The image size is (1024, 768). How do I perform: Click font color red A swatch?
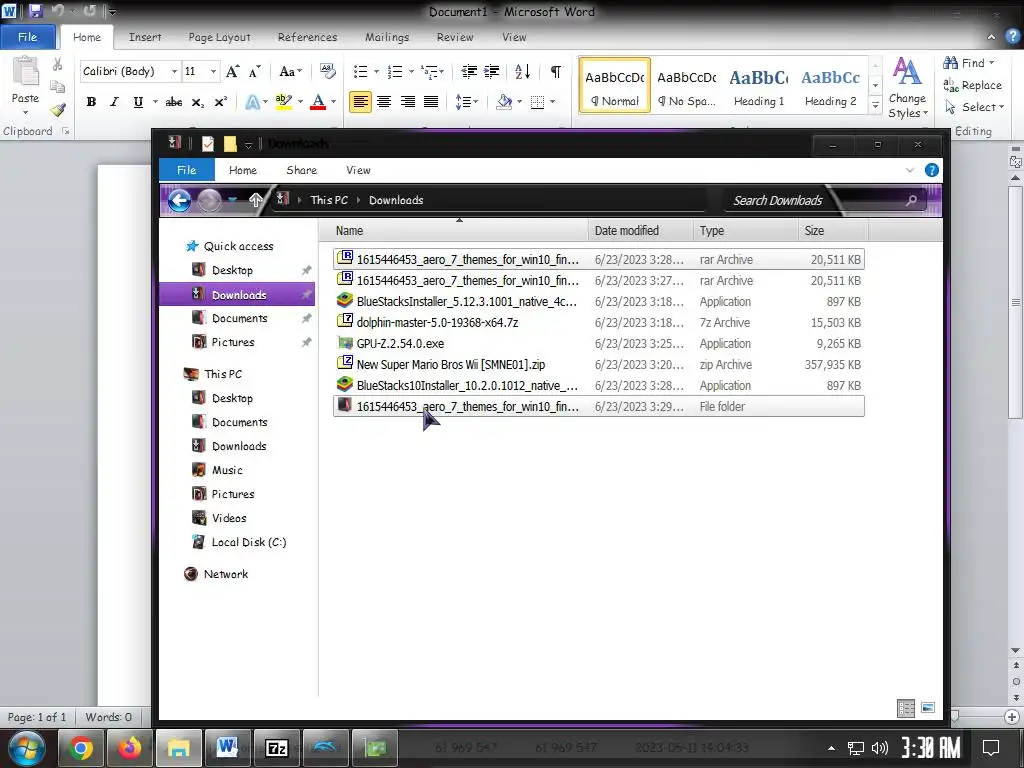[x=318, y=102]
